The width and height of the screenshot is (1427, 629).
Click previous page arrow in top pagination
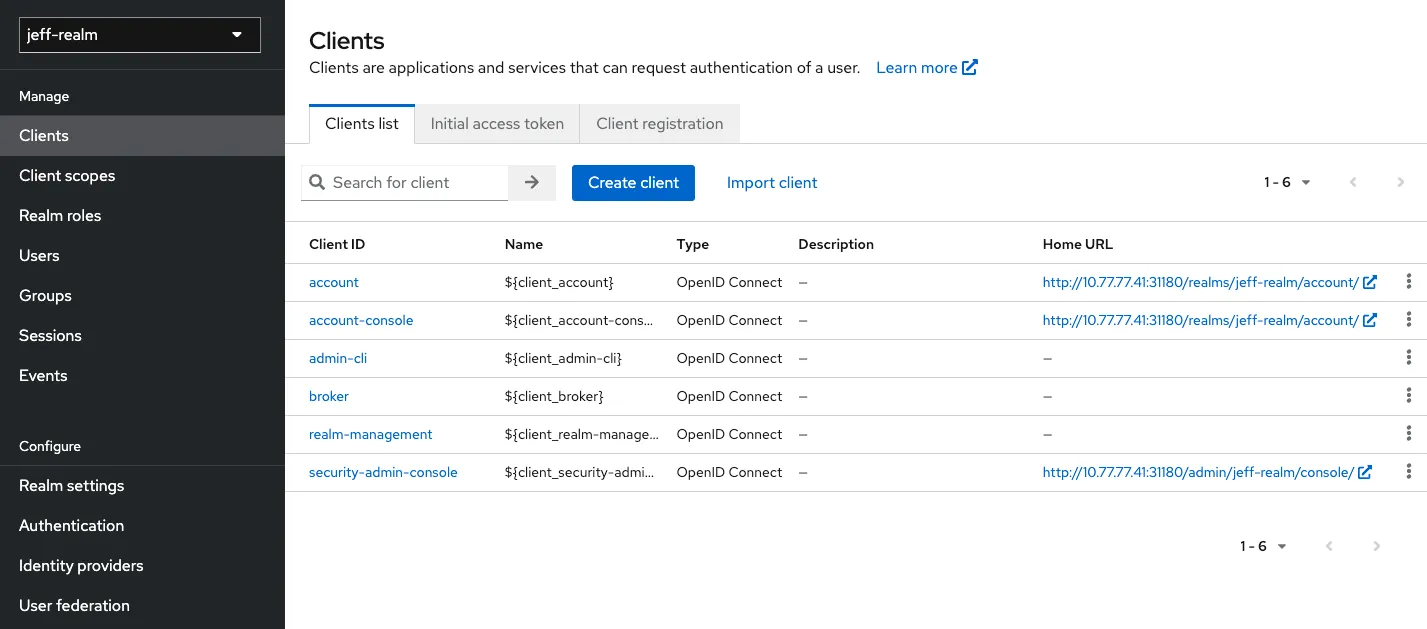[1353, 182]
